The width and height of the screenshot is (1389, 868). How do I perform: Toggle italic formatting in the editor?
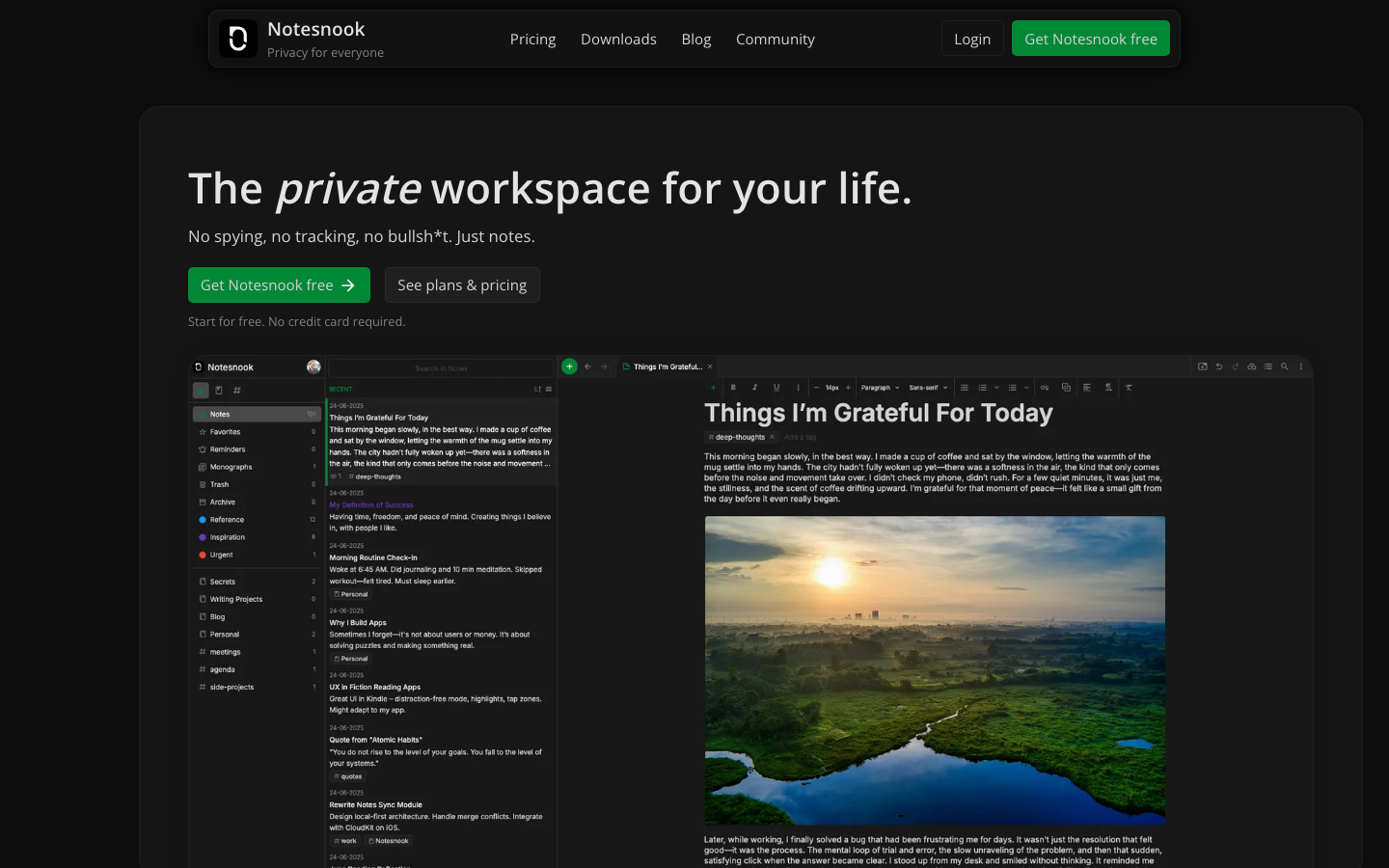[x=754, y=387]
